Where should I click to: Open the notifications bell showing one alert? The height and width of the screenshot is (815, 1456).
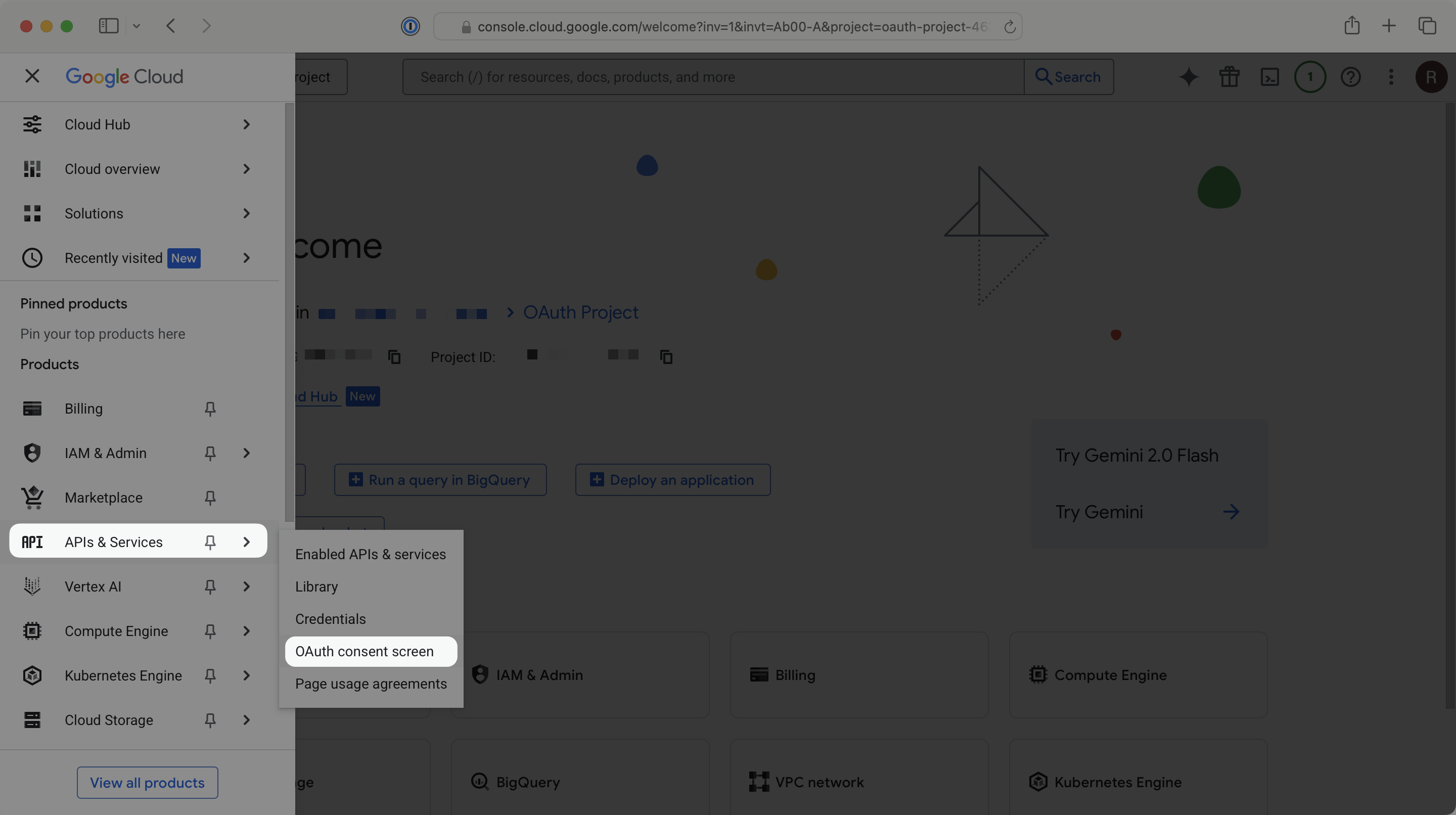tap(1310, 77)
